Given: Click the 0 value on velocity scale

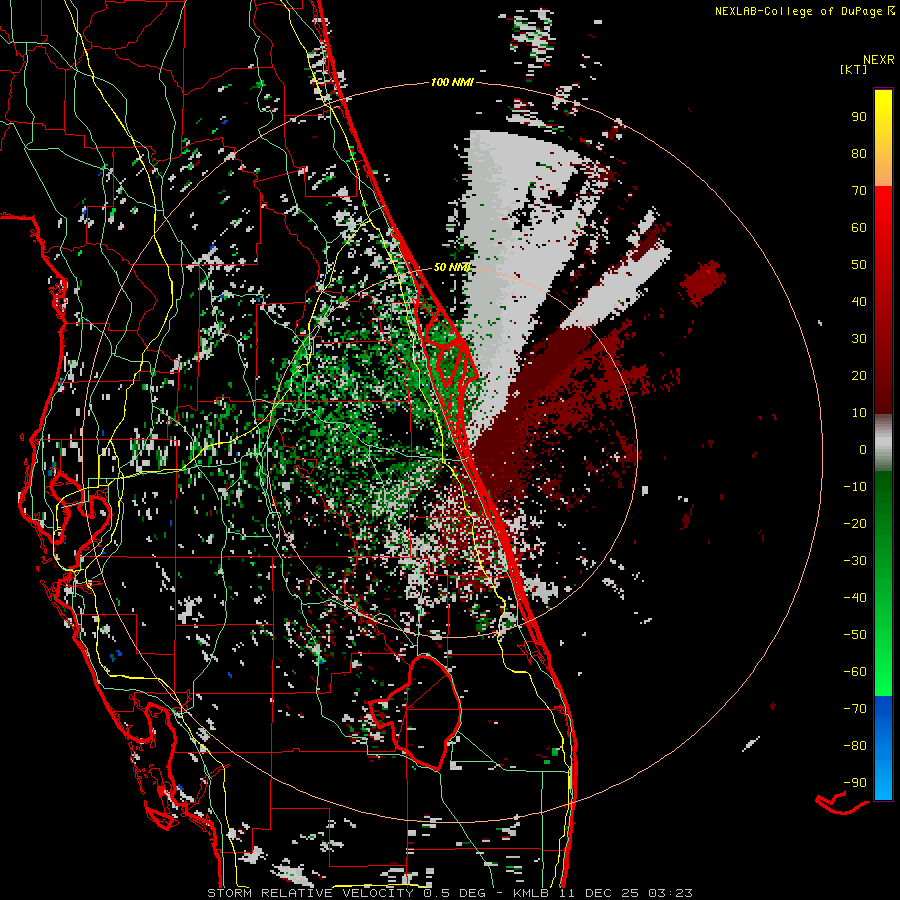Looking at the screenshot, I should [x=863, y=450].
